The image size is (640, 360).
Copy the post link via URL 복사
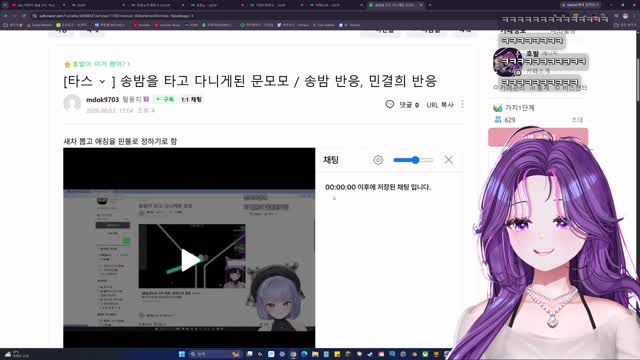click(440, 105)
